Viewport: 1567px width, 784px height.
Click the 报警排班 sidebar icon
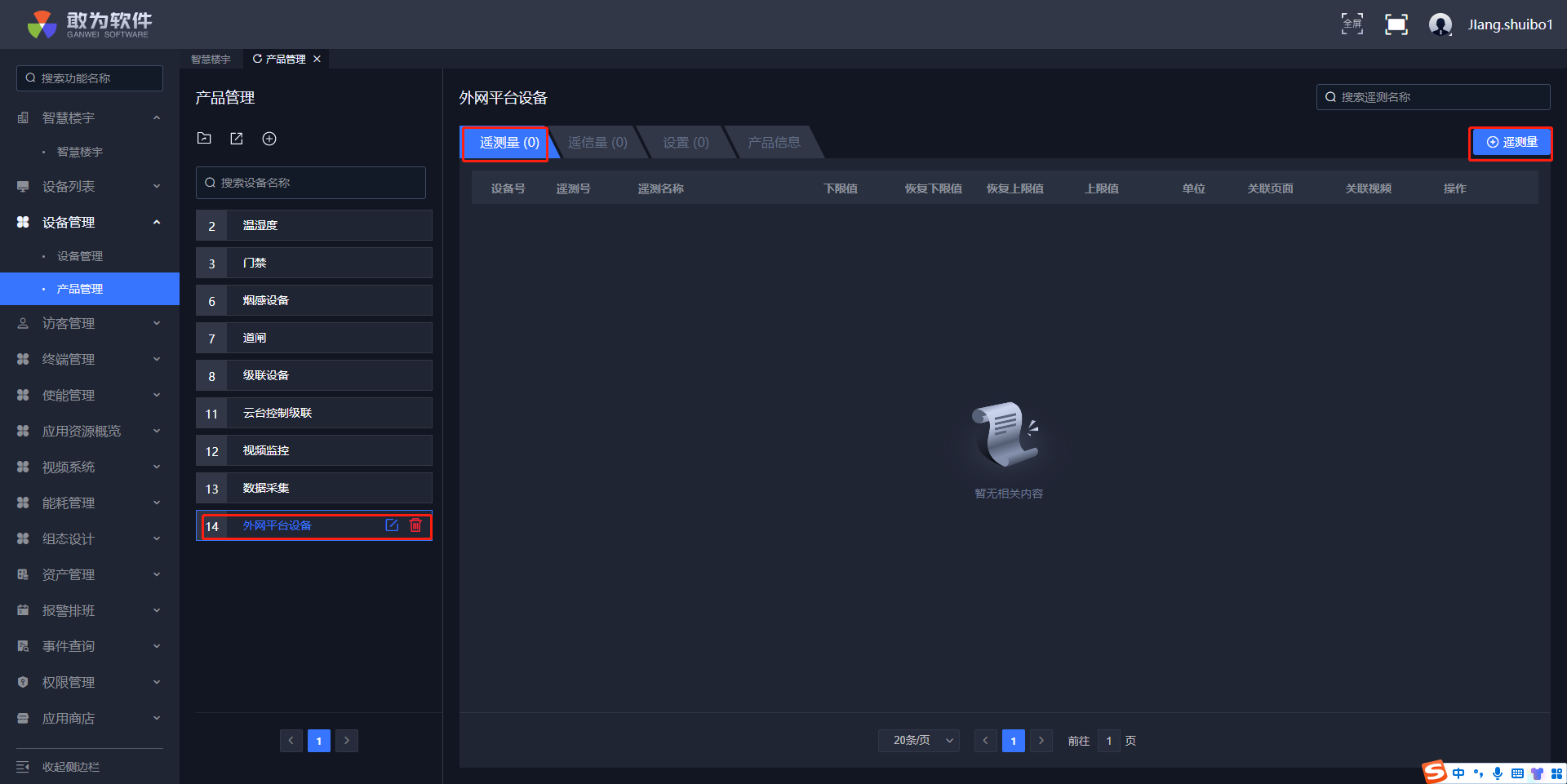pos(23,611)
